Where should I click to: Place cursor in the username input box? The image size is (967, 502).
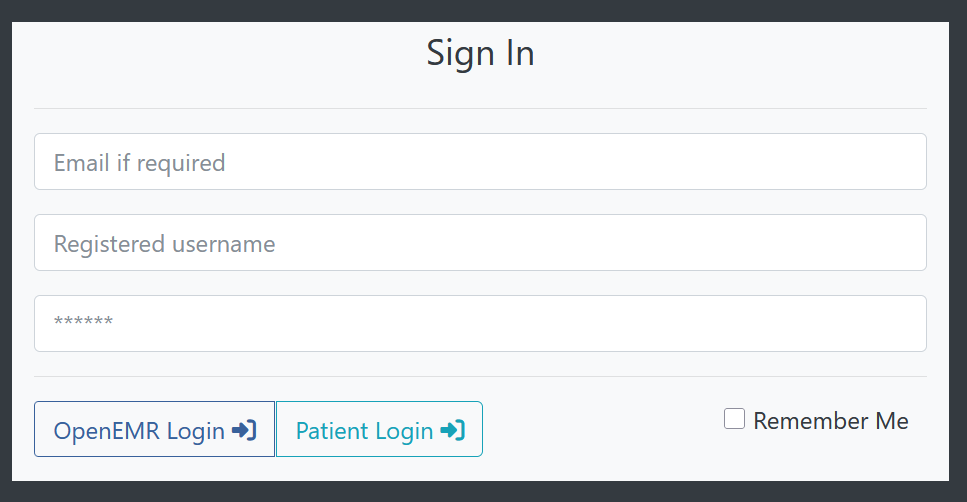tap(480, 242)
